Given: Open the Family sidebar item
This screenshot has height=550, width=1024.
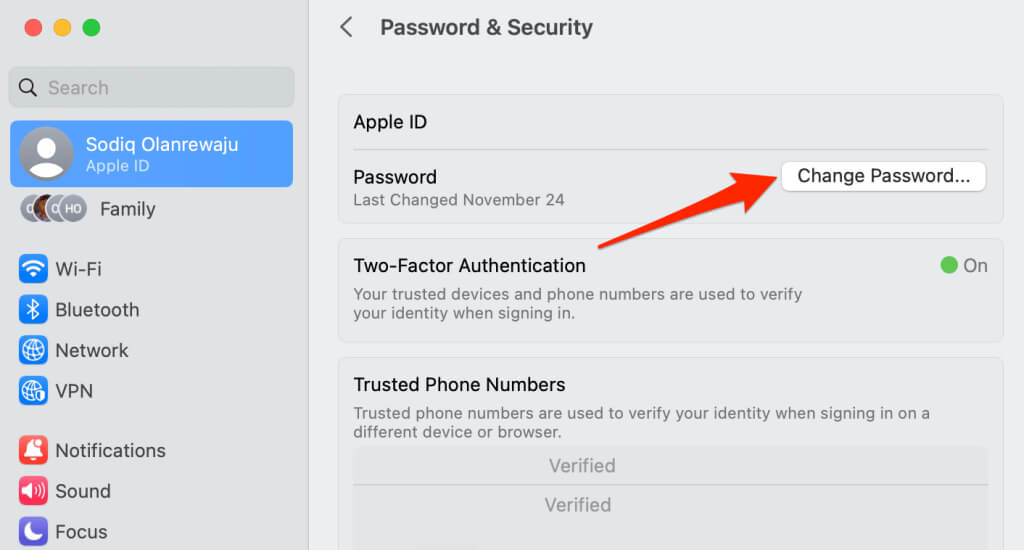Looking at the screenshot, I should (x=152, y=208).
